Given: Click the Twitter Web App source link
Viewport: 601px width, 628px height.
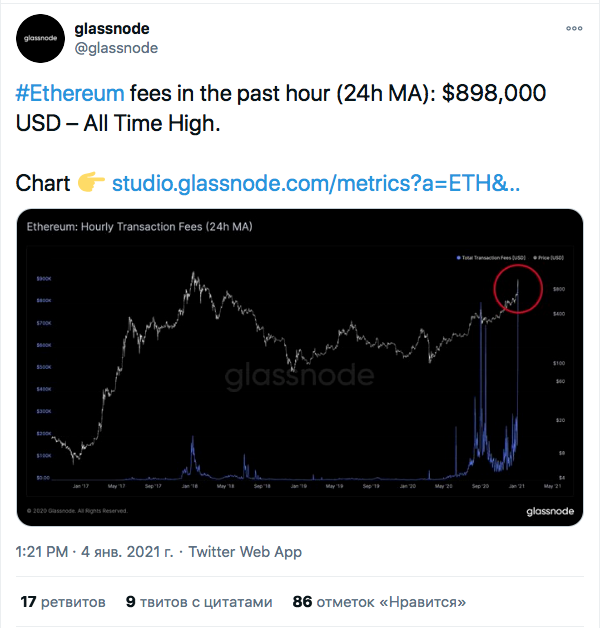Looking at the screenshot, I should (x=245, y=552).
